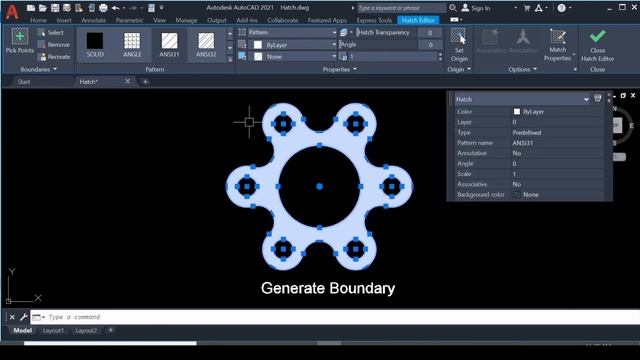
Task: Expand the Properties panel
Action: [340, 69]
